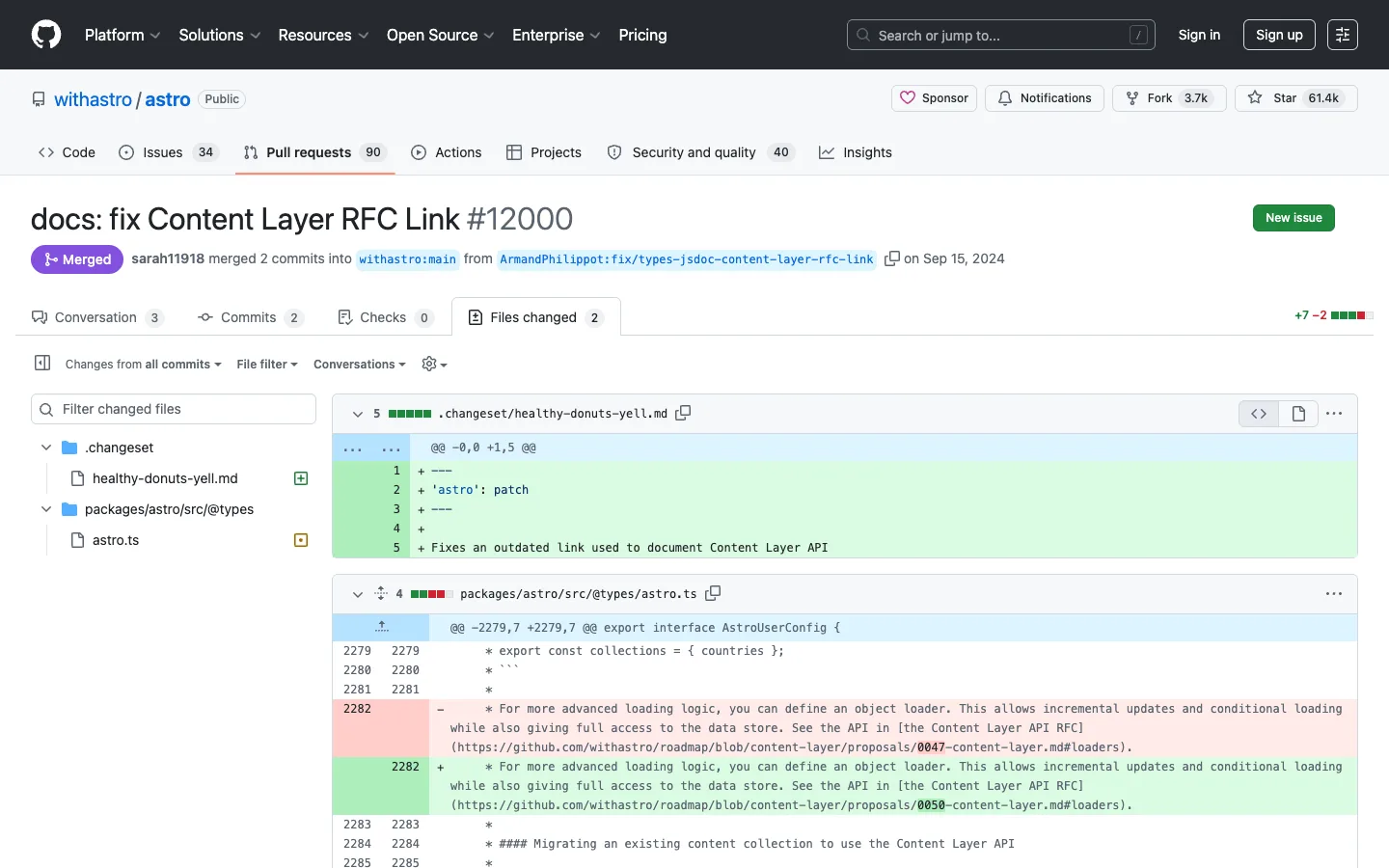
Task: Expand lines above hunk at 2279
Action: pyautogui.click(x=381, y=627)
